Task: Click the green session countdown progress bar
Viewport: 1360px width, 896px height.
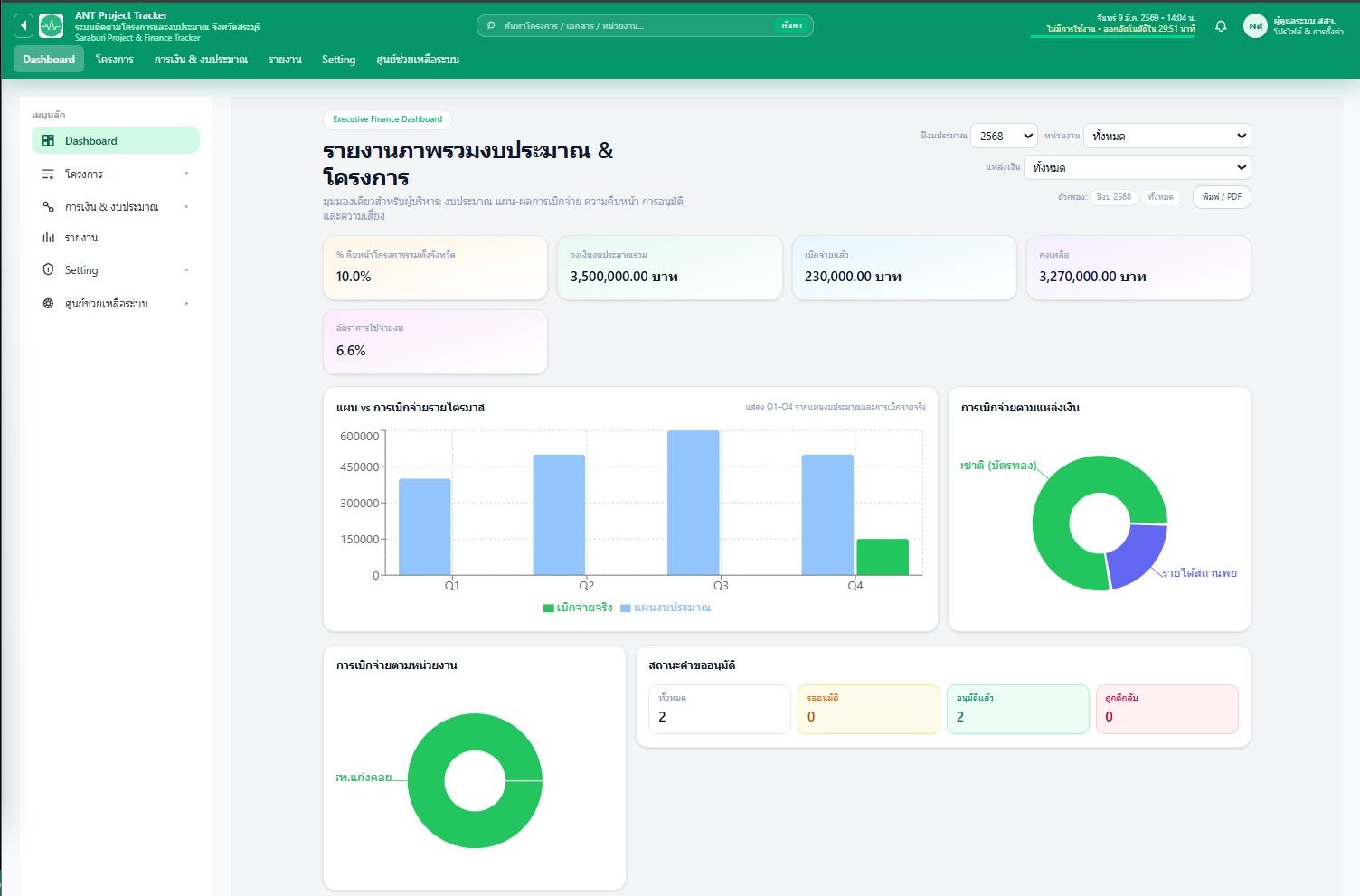Action: (x=1110, y=36)
